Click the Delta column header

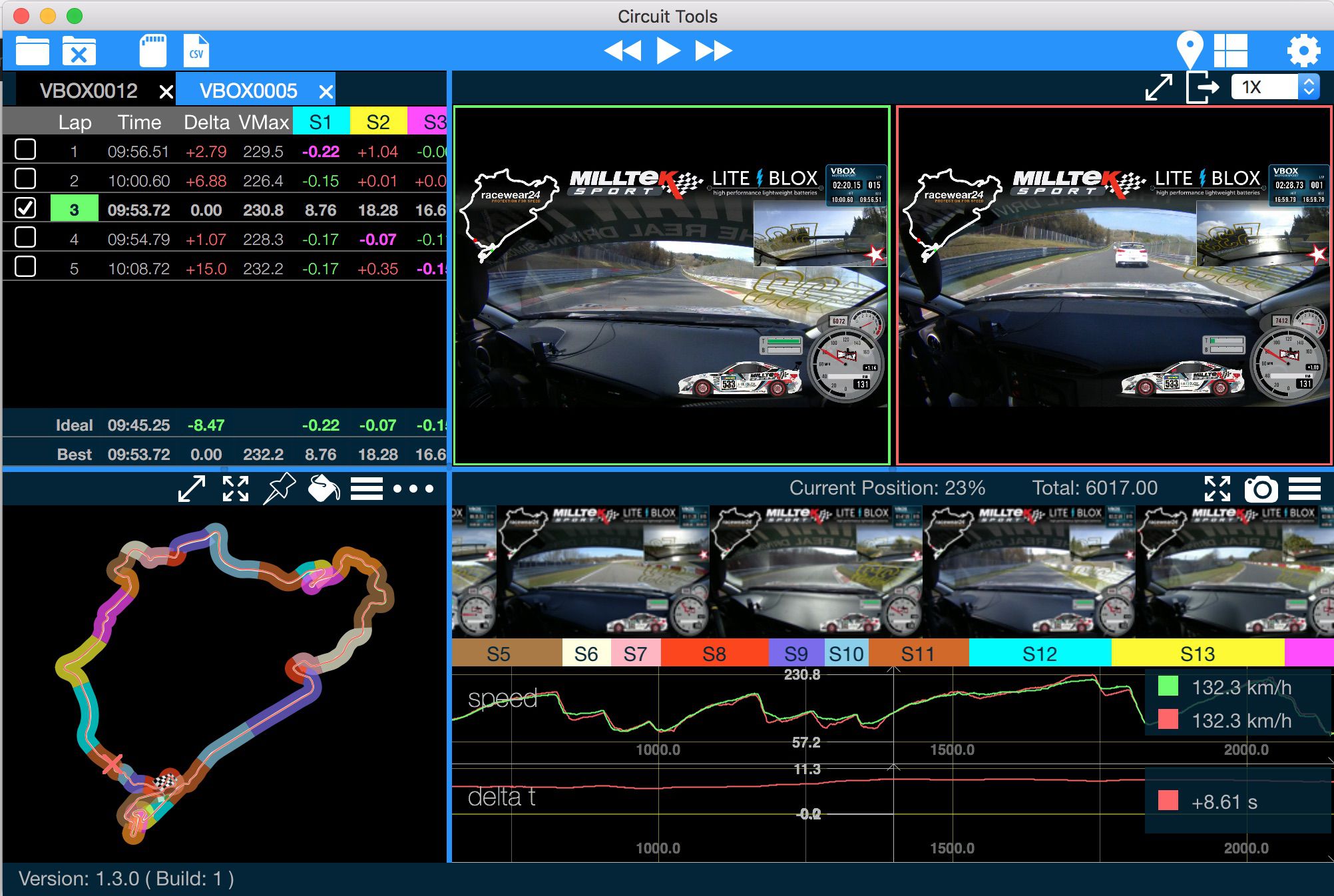click(206, 122)
